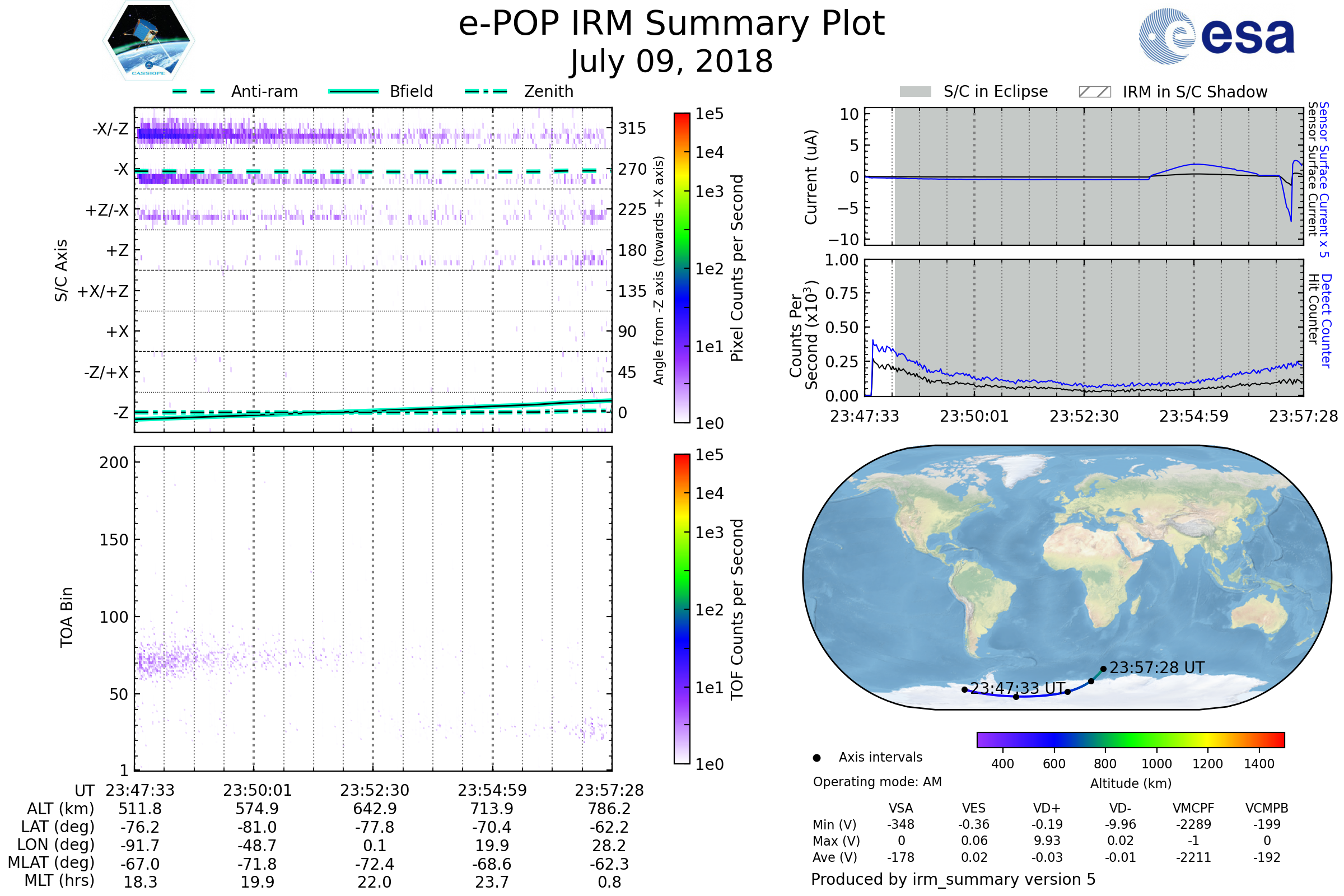The image size is (1344, 896).
Task: Click the Axis intervals black dot marker
Action: [817, 758]
